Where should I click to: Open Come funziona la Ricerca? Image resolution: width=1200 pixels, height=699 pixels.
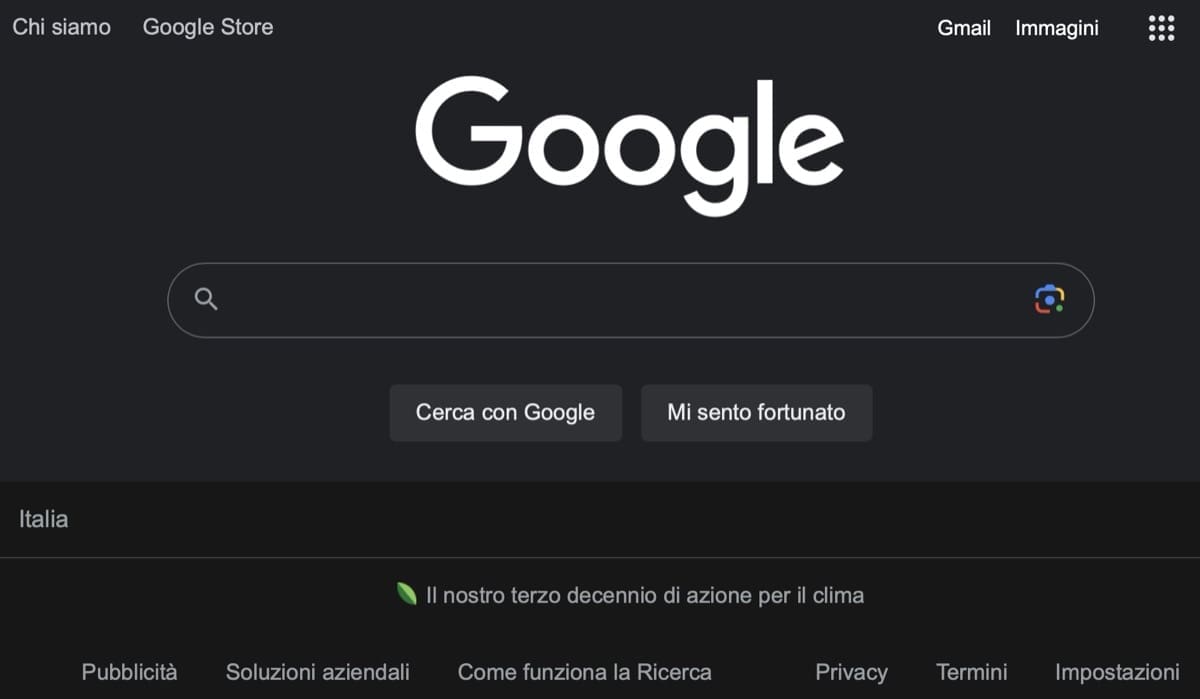tap(585, 672)
